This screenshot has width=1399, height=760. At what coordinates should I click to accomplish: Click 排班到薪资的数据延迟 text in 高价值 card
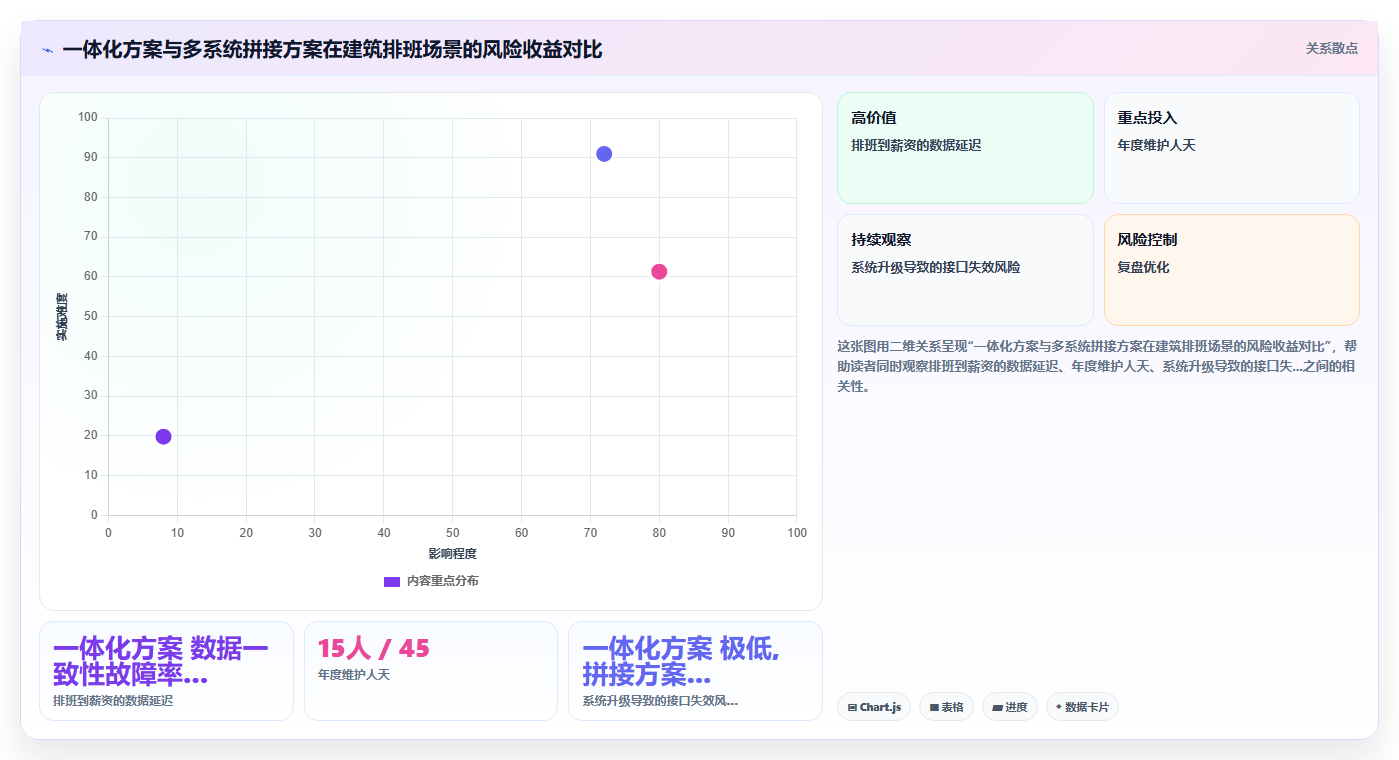[x=916, y=146]
